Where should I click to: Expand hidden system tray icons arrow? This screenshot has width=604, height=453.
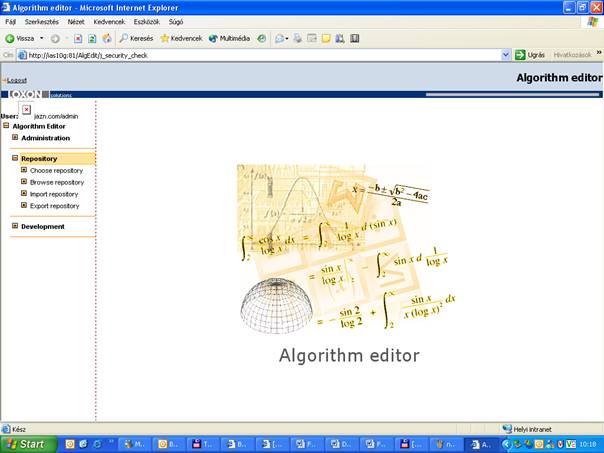coord(506,445)
